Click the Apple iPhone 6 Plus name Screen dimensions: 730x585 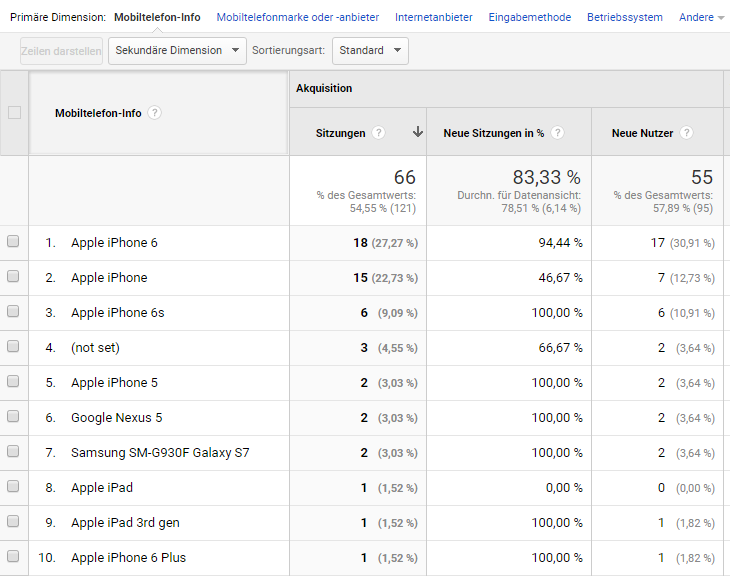pos(128,558)
